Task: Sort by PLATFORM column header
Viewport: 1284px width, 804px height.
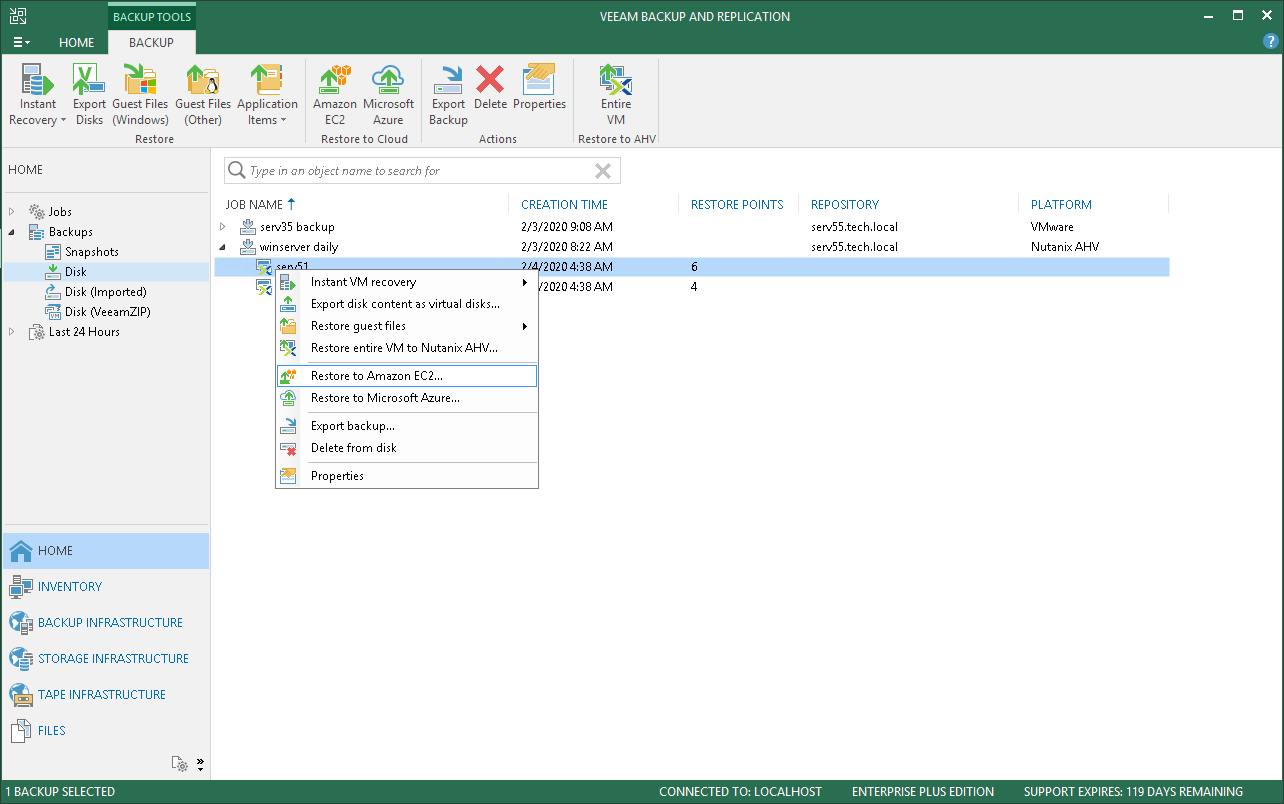Action: [1061, 205]
